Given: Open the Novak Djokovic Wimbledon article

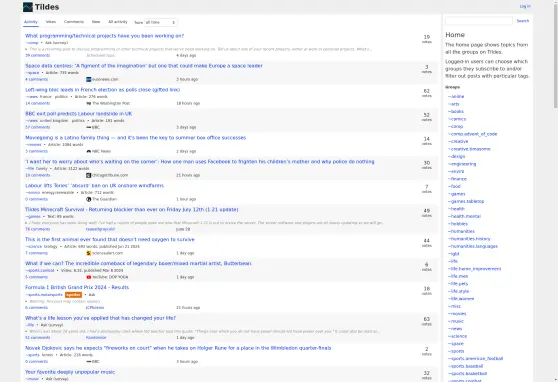Looking at the screenshot, I should (x=178, y=348).
